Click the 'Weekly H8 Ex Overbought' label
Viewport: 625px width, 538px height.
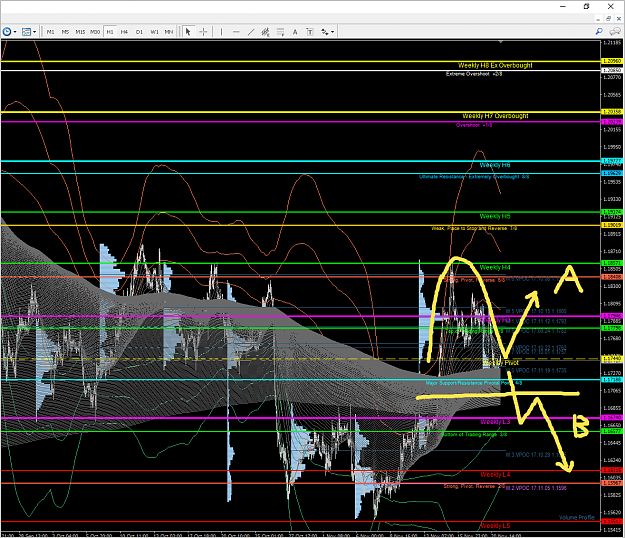[x=495, y=65]
